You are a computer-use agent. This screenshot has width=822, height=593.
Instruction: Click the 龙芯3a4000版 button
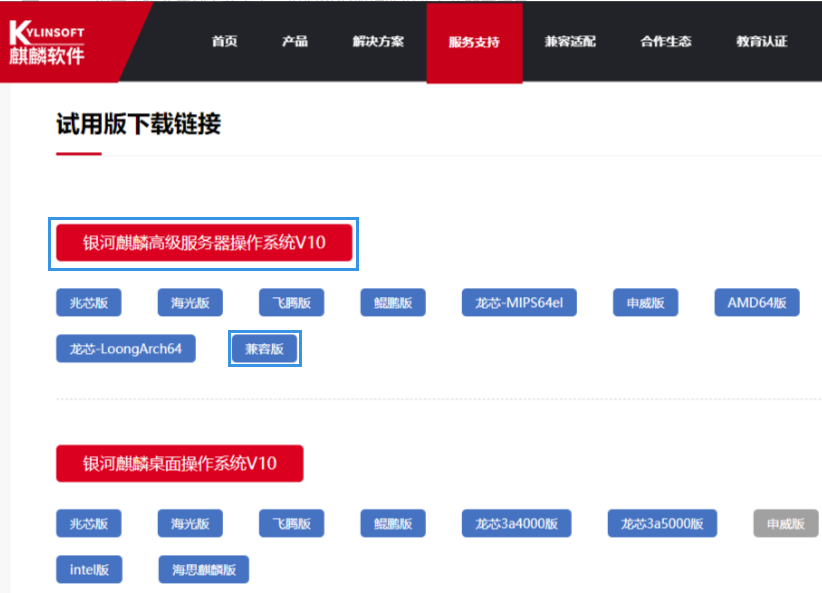tap(516, 523)
